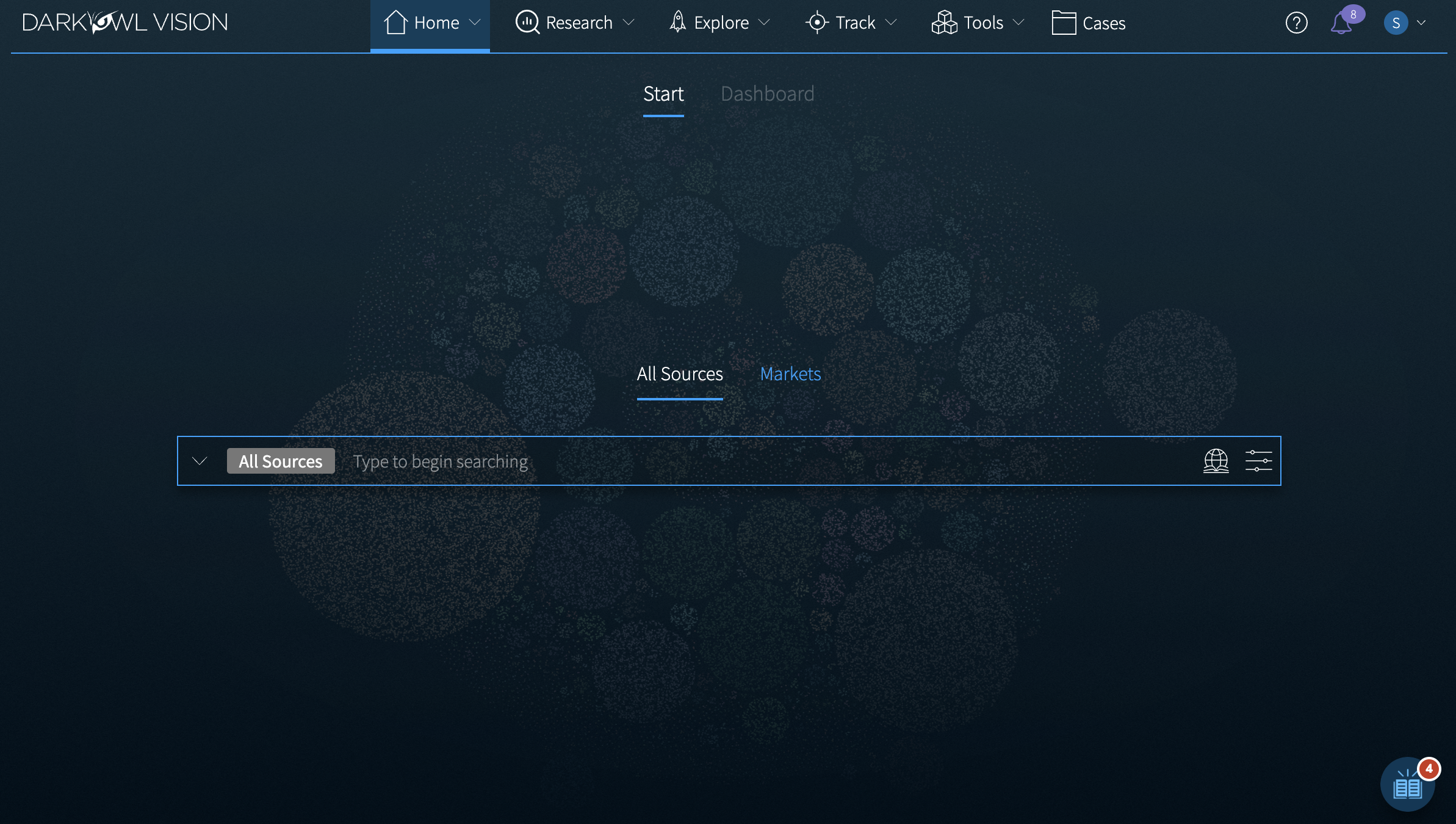Open search filter sliders icon
This screenshot has width=1456, height=824.
[1258, 461]
